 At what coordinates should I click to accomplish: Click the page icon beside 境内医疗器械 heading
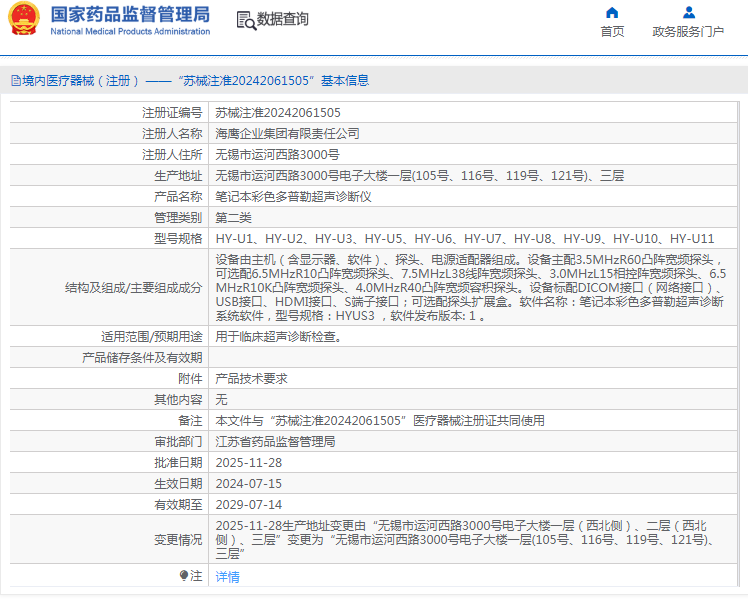[x=16, y=81]
